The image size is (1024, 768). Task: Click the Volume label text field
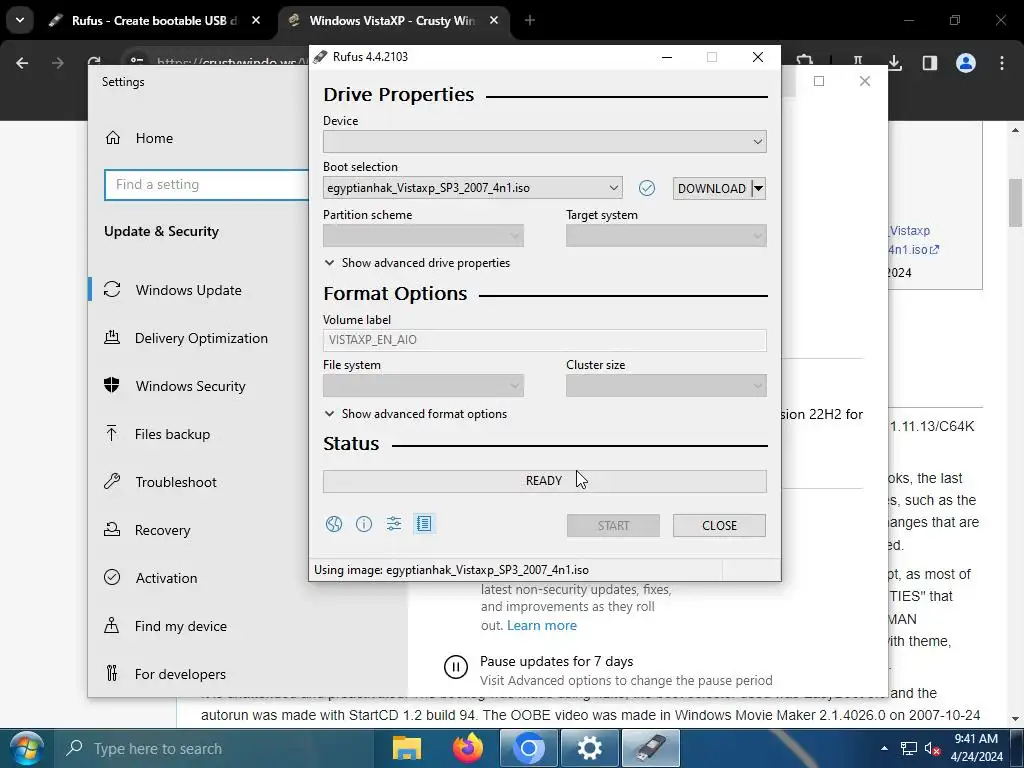[545, 340]
